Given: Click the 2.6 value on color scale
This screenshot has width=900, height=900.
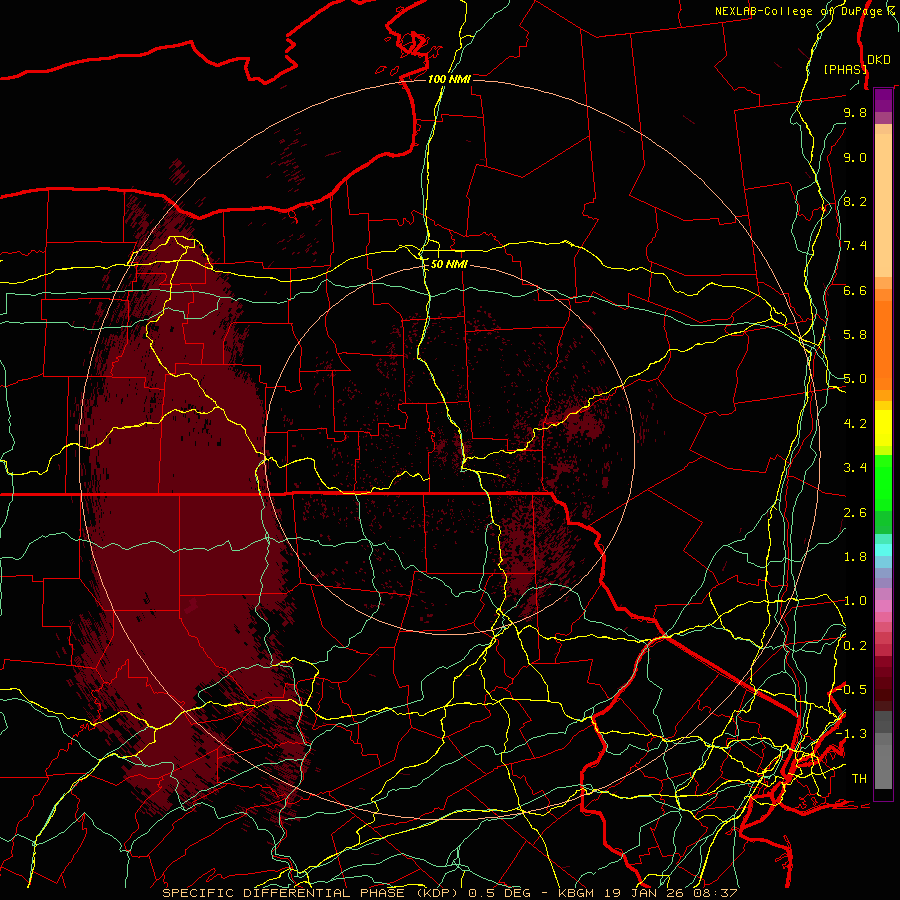Looking at the screenshot, I should [x=855, y=513].
